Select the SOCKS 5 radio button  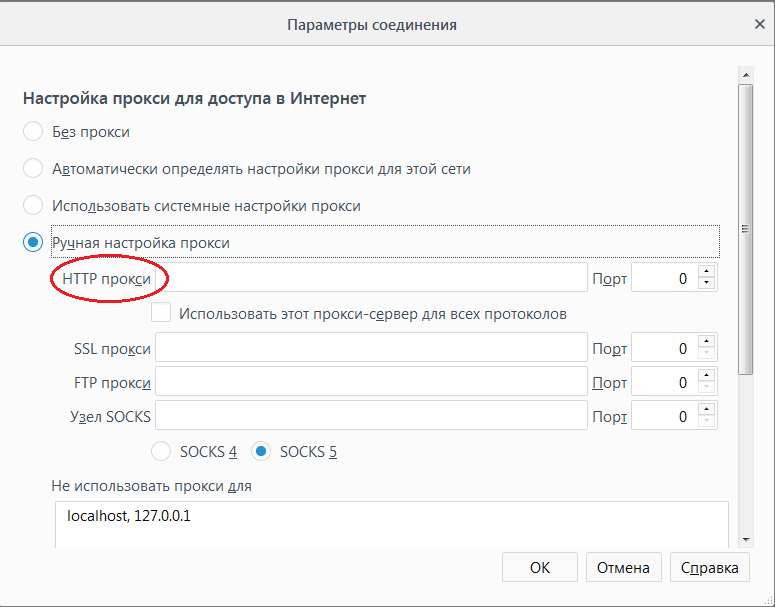[261, 452]
